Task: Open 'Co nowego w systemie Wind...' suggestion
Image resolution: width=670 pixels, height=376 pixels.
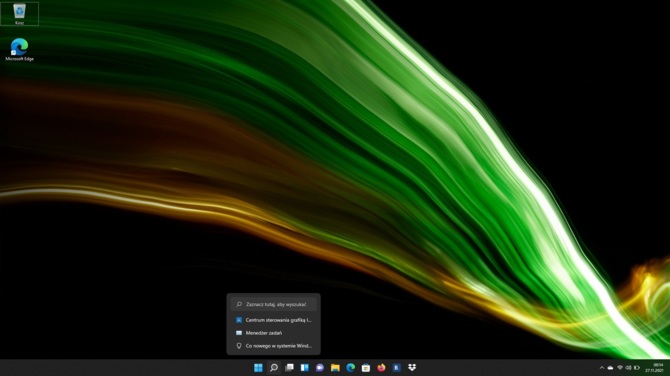Action: pyautogui.click(x=273, y=346)
